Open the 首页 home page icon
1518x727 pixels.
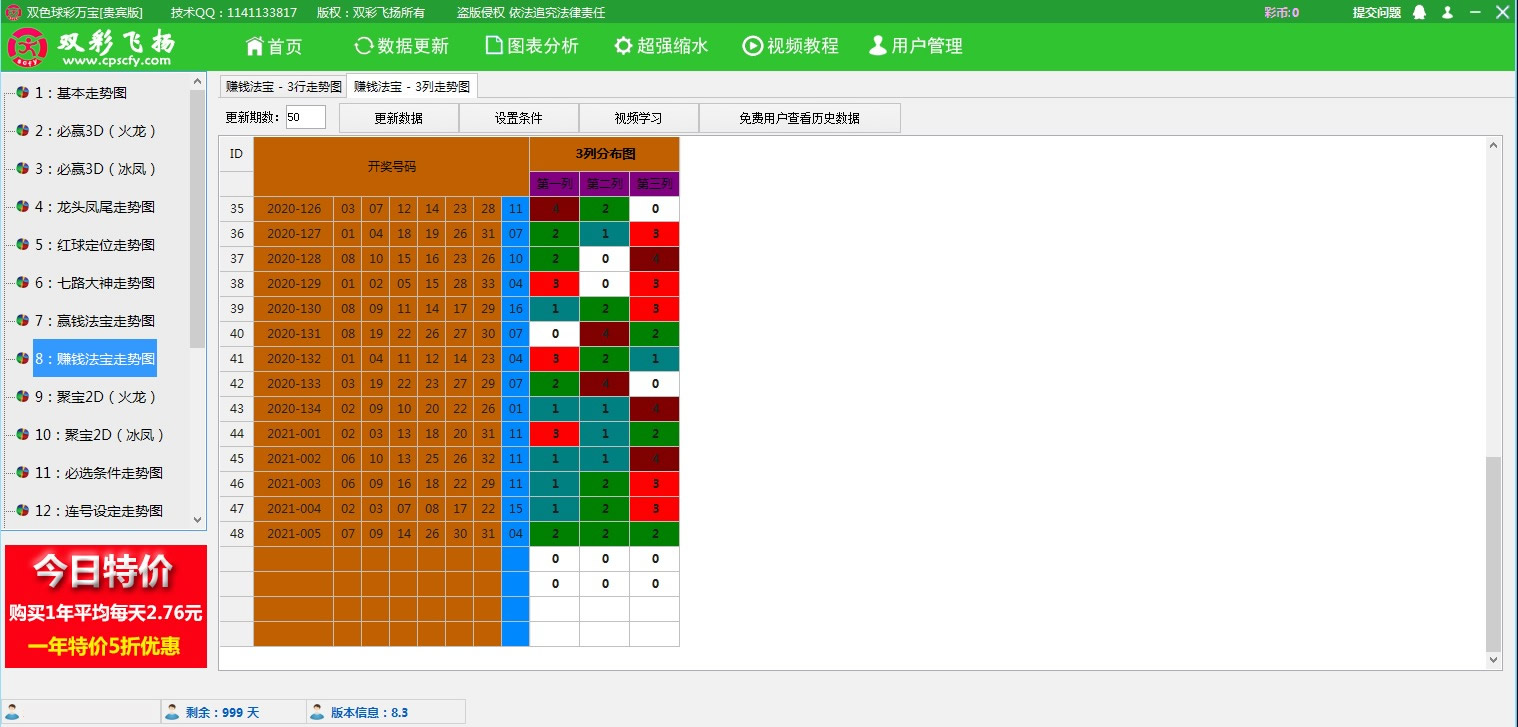(273, 45)
